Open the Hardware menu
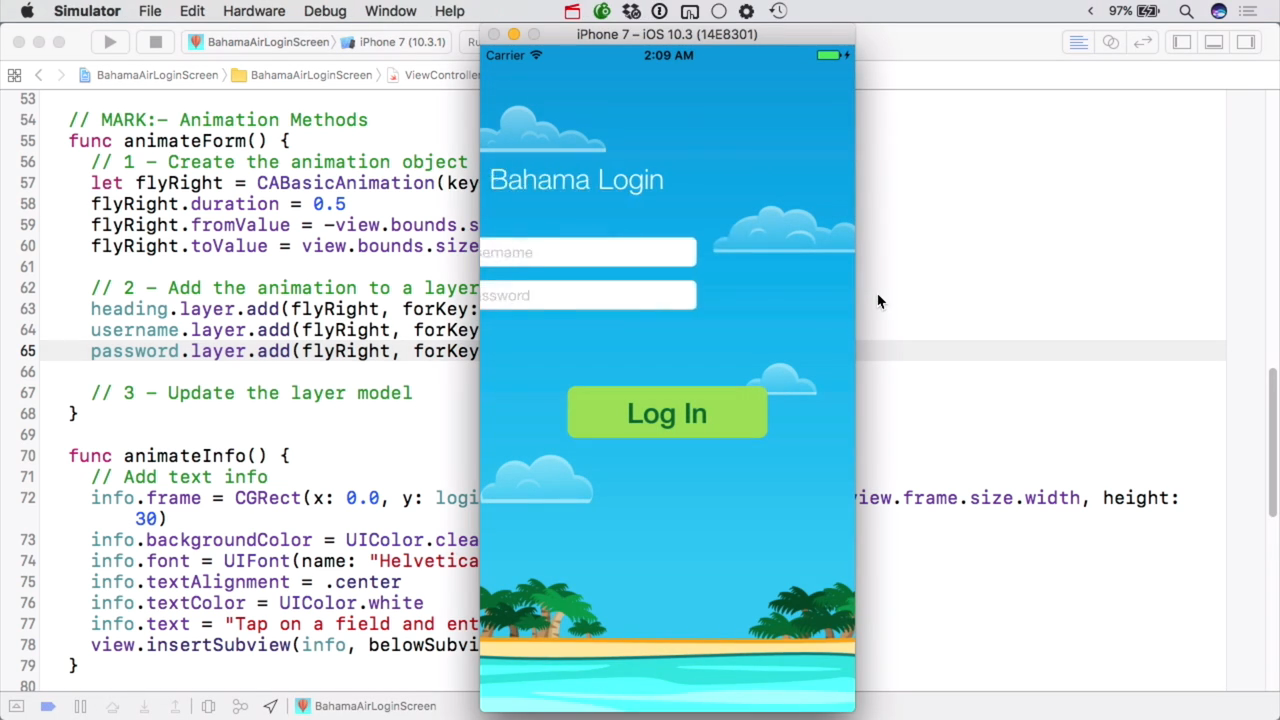This screenshot has width=1280, height=720. click(x=254, y=11)
